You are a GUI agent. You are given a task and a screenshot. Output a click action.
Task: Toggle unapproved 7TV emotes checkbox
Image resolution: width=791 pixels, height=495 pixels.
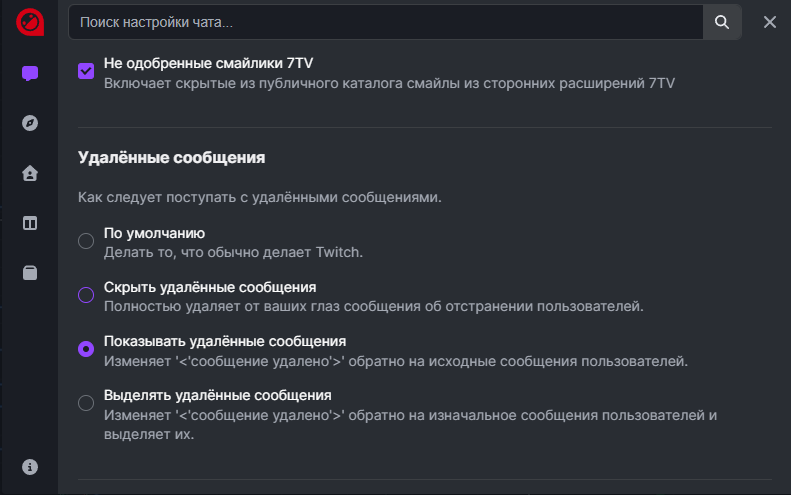coord(86,72)
